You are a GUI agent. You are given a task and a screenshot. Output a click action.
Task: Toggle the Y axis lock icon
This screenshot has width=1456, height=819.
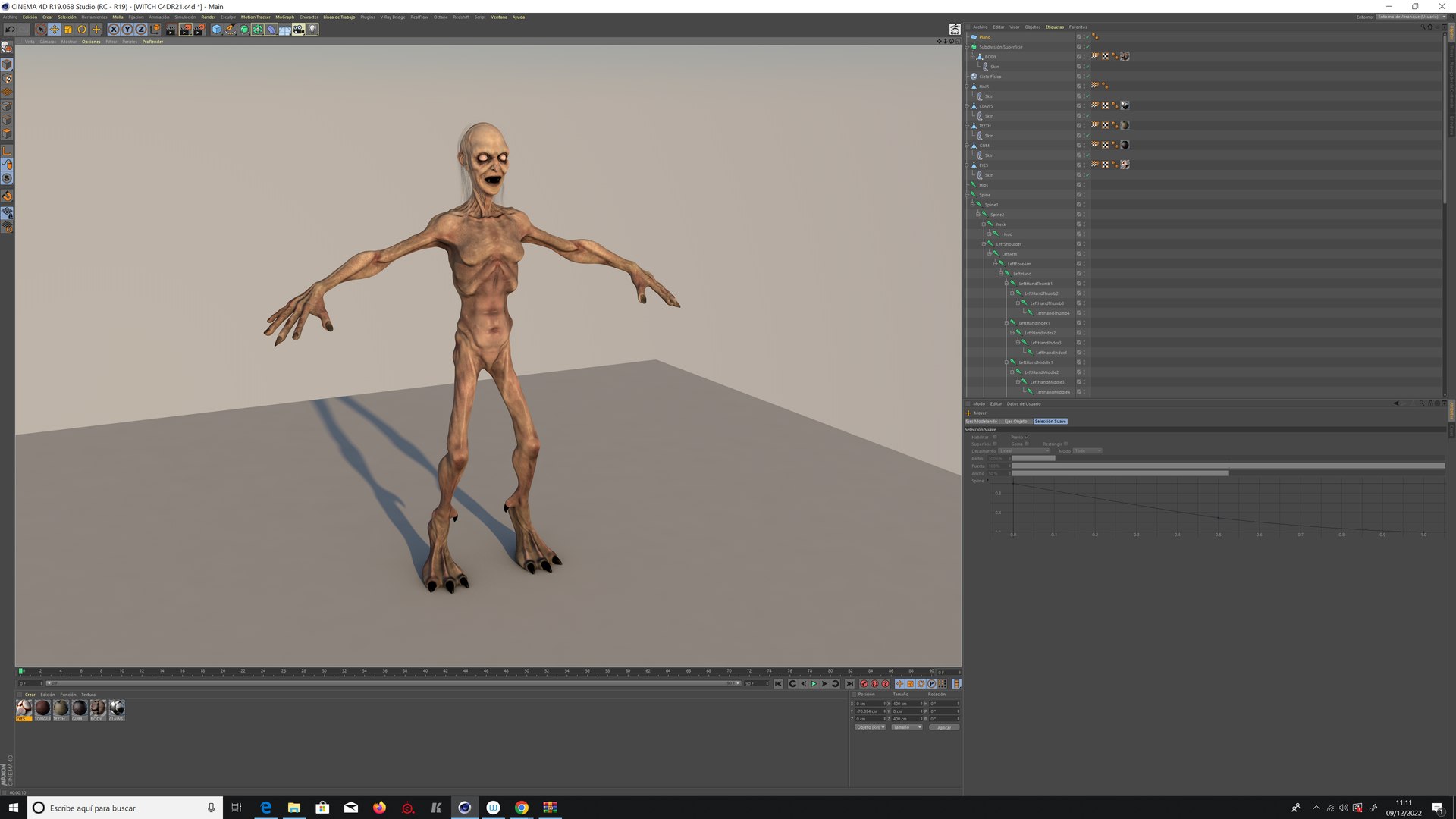pyautogui.click(x=127, y=30)
